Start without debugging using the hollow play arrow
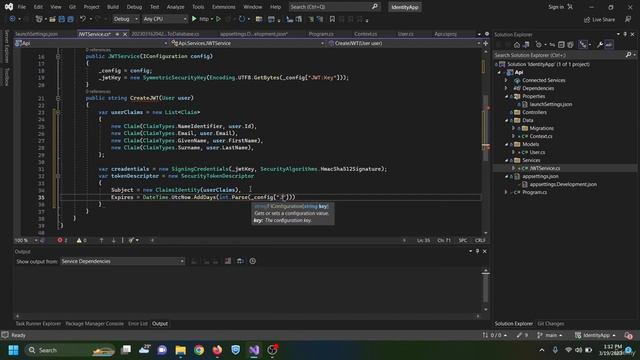This screenshot has width=640, height=360. click(x=218, y=19)
